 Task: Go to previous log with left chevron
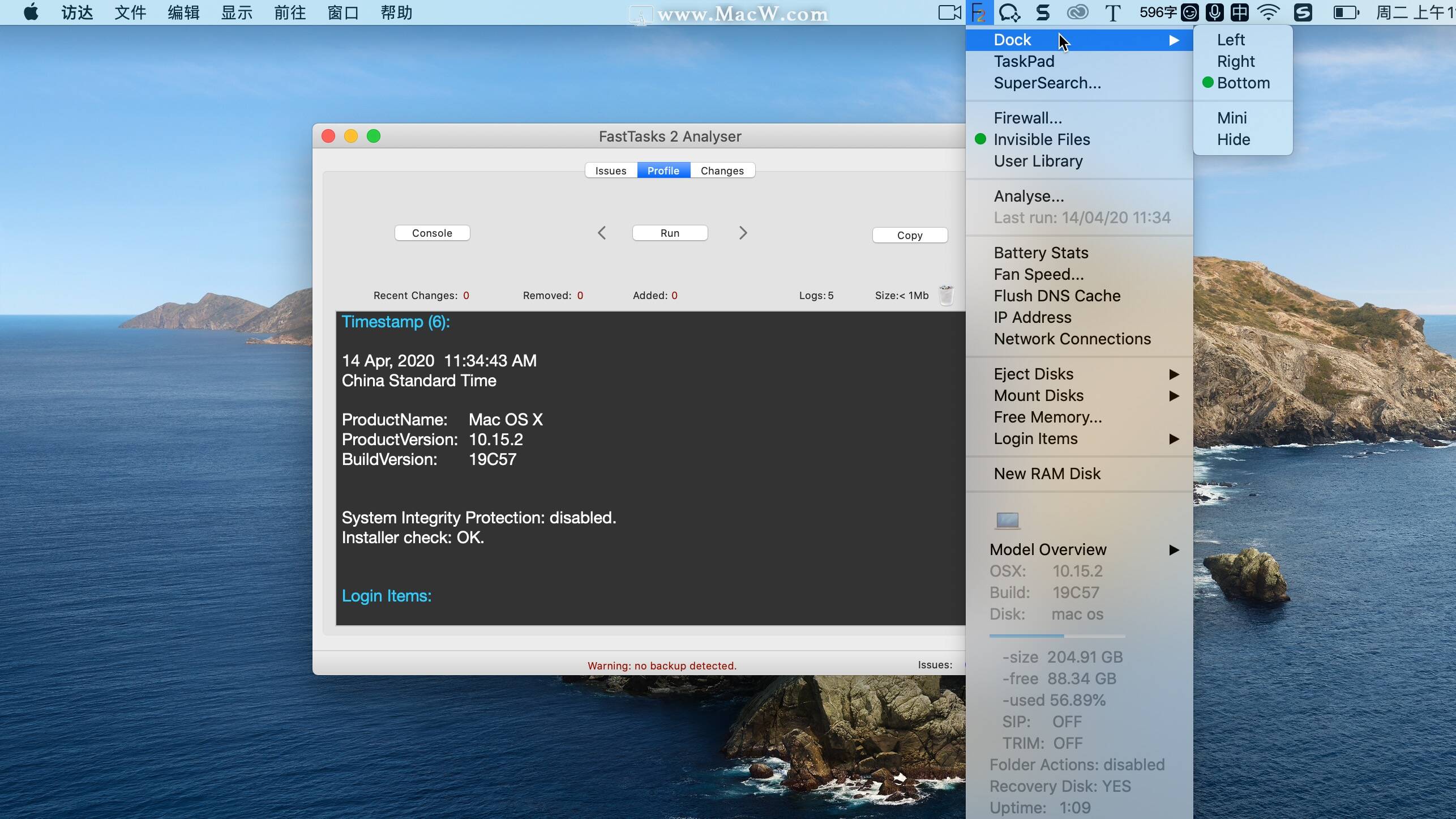click(602, 233)
